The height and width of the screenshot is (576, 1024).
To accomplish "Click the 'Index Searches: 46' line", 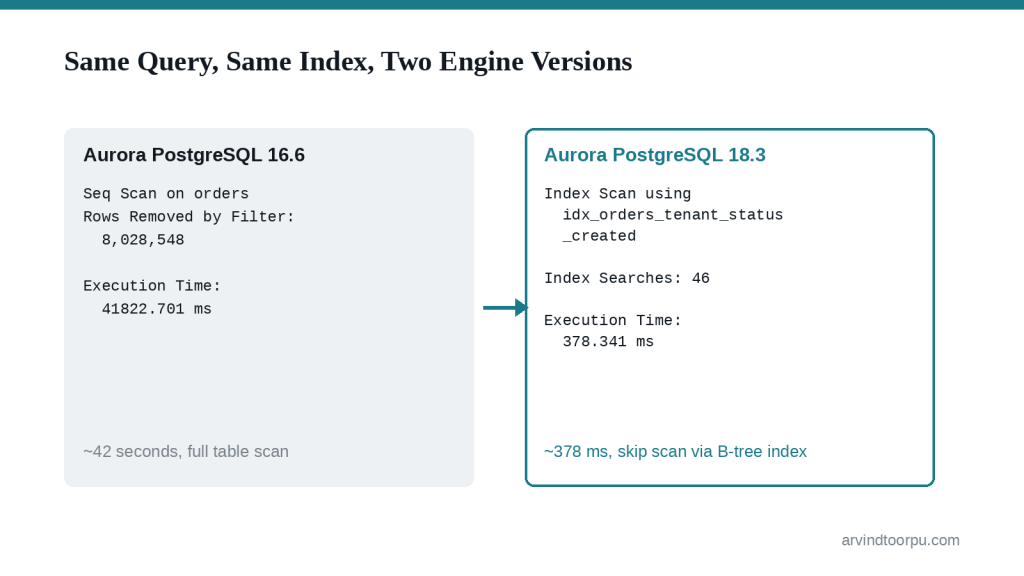I will (627, 278).
